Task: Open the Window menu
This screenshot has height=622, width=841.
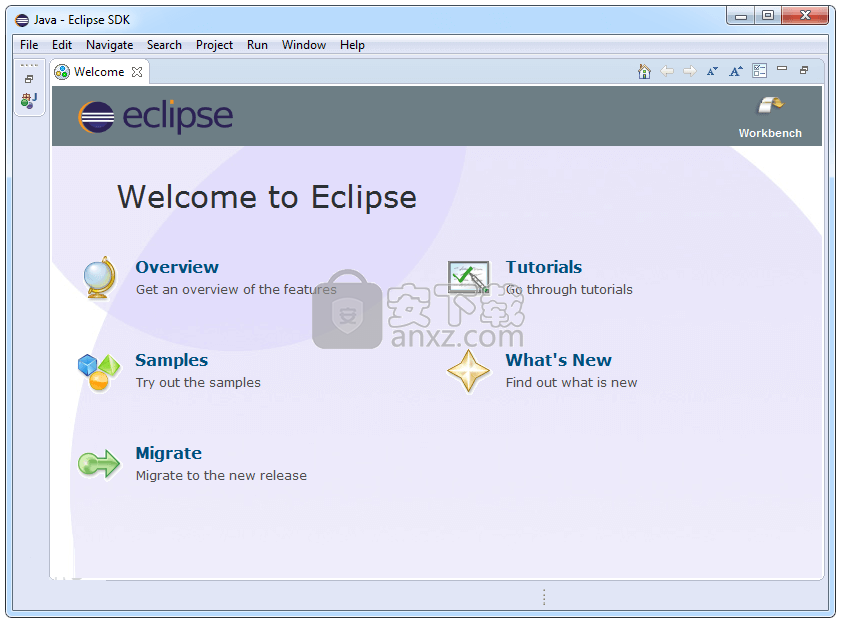Action: (x=304, y=45)
